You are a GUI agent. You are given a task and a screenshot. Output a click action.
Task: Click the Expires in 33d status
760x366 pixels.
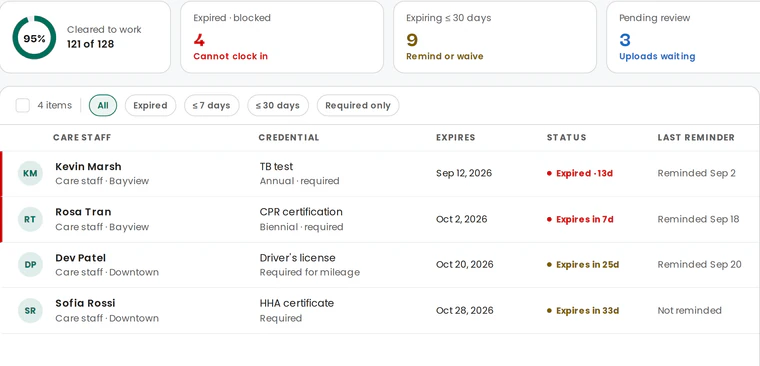click(583, 311)
